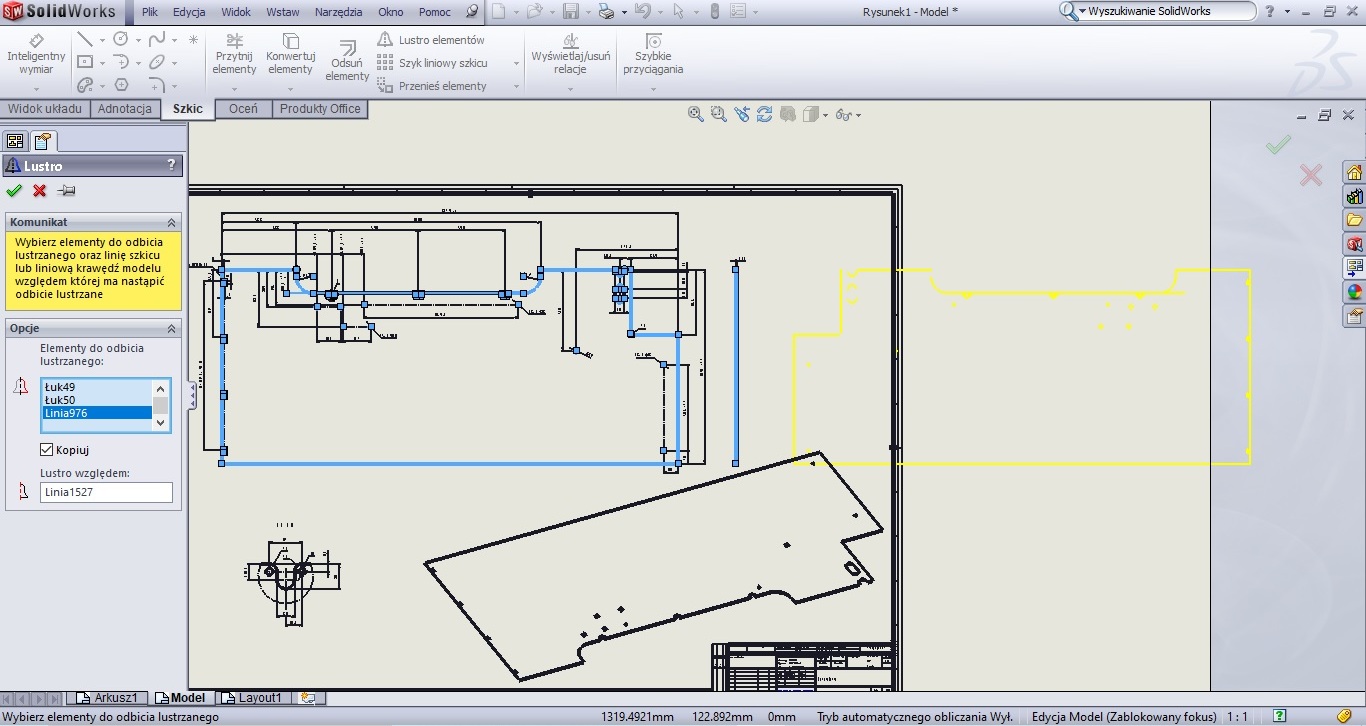The height and width of the screenshot is (726, 1366).
Task: Select the Polygon sketch tool
Action: pos(121,85)
